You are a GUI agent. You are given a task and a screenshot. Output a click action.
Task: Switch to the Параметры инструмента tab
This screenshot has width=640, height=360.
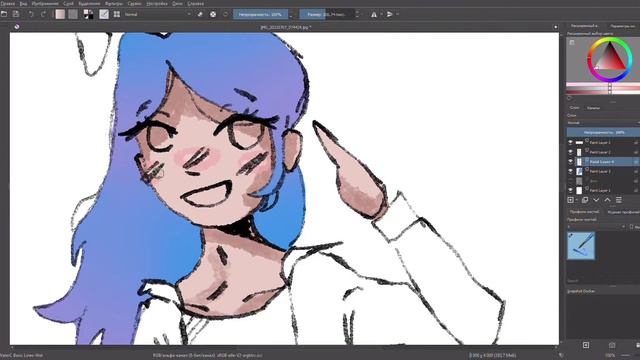pyautogui.click(x=622, y=26)
